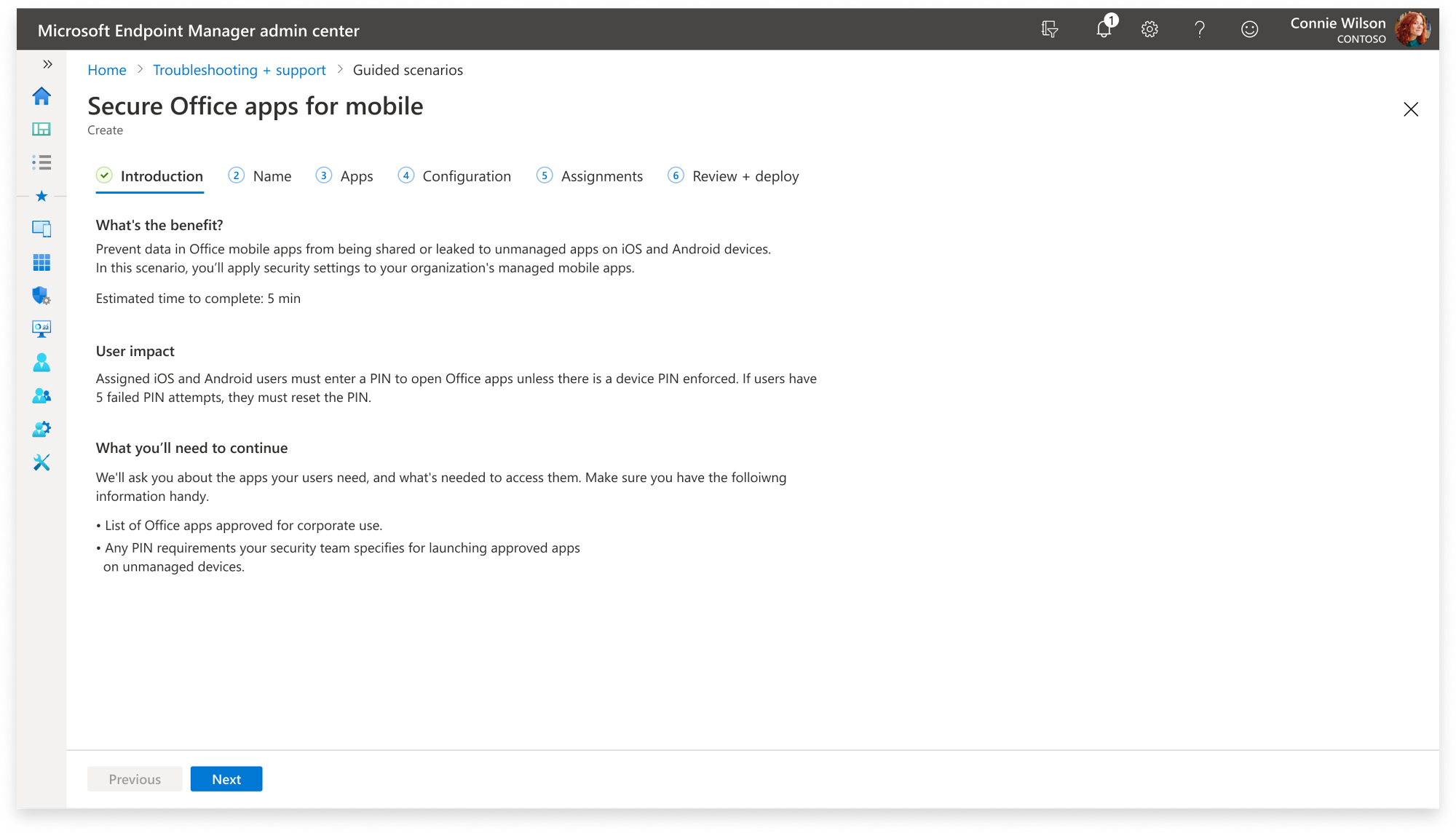Select the All services list icon

point(41,162)
